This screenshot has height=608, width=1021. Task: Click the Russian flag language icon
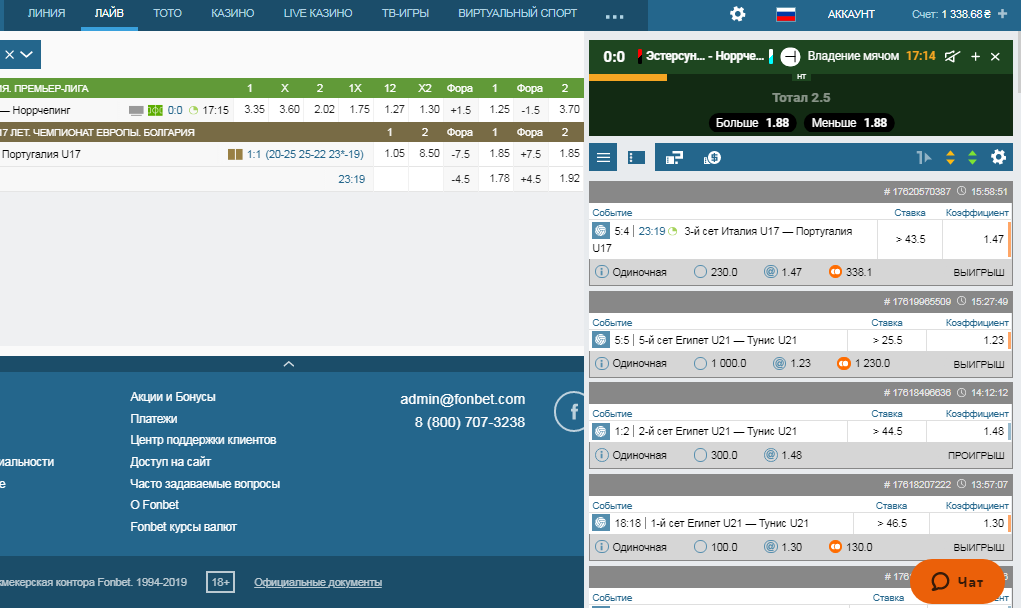pyautogui.click(x=786, y=14)
